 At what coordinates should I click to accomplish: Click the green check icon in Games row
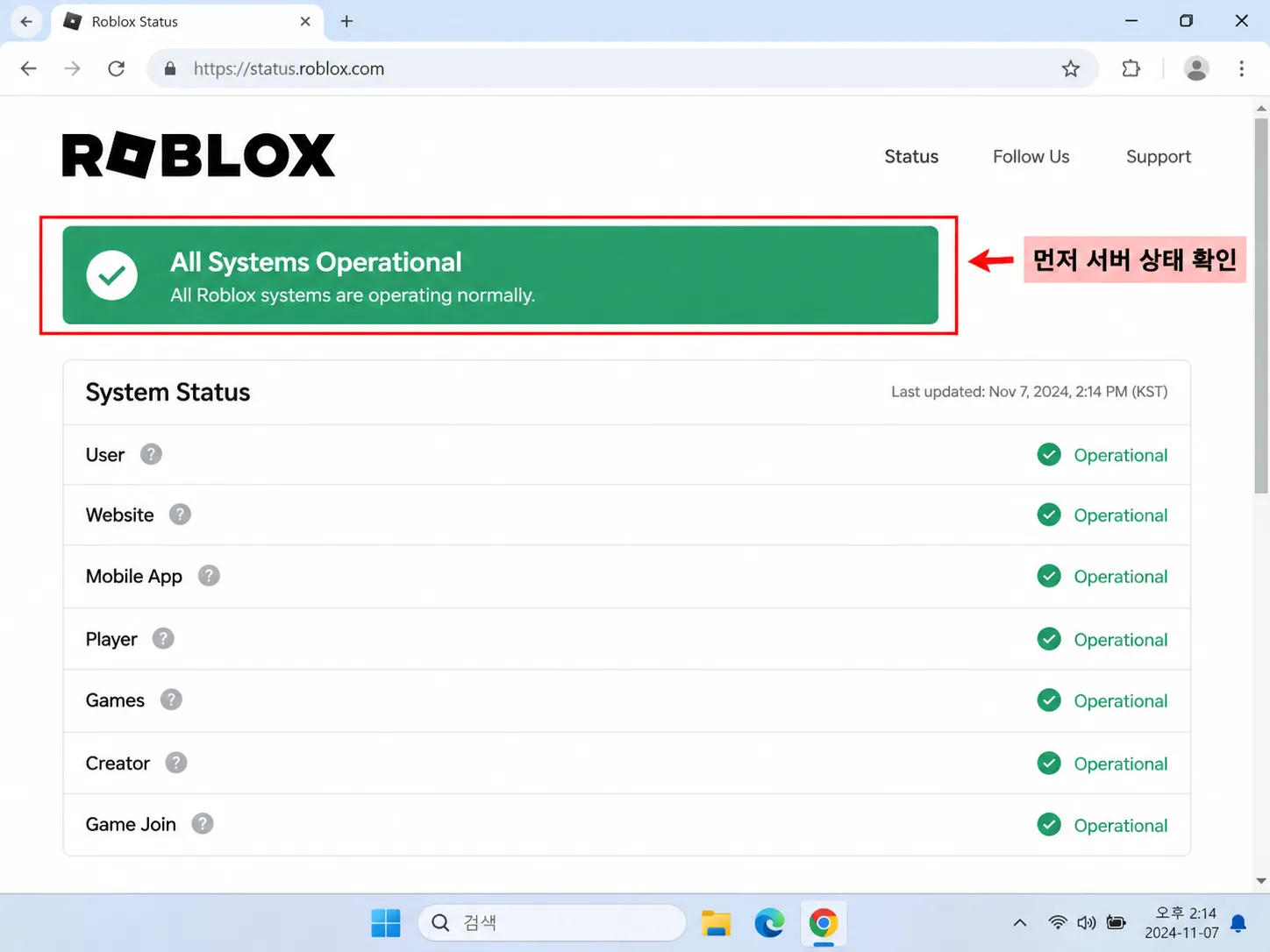pos(1049,700)
